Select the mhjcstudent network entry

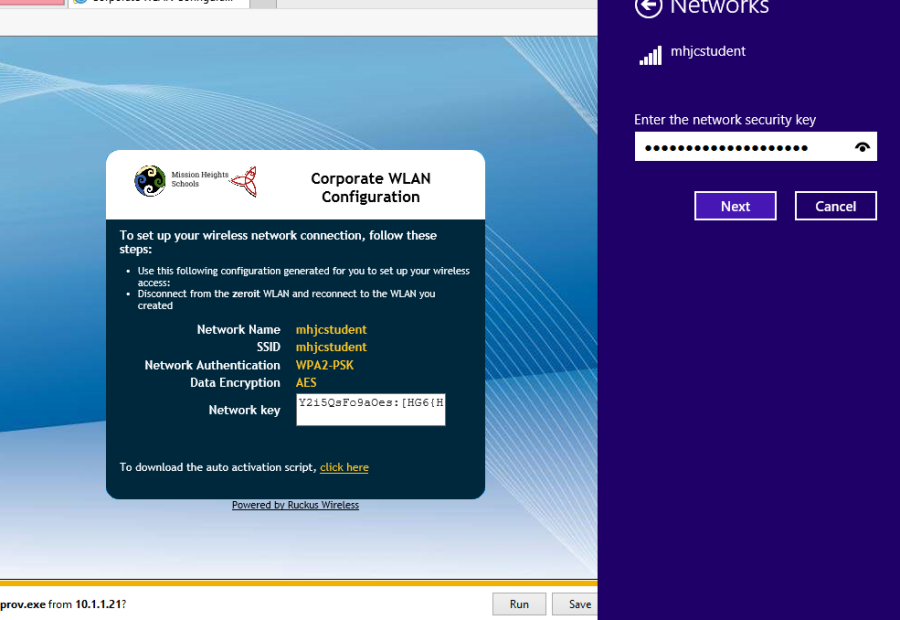(x=710, y=52)
